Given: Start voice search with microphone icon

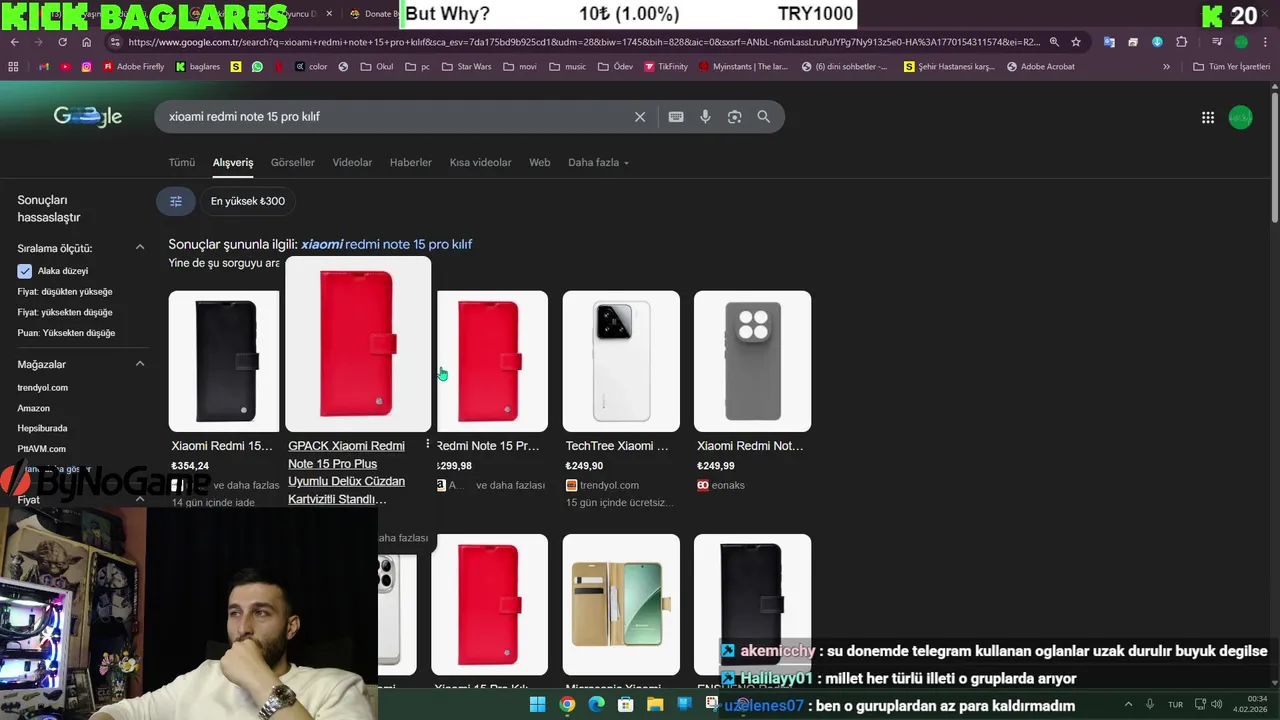Looking at the screenshot, I should coord(705,117).
